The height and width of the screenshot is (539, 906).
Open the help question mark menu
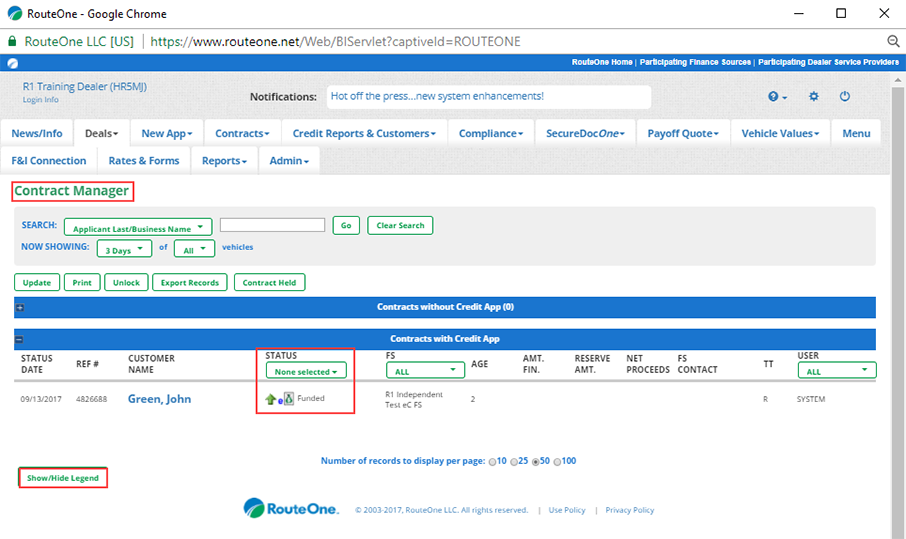tap(777, 96)
